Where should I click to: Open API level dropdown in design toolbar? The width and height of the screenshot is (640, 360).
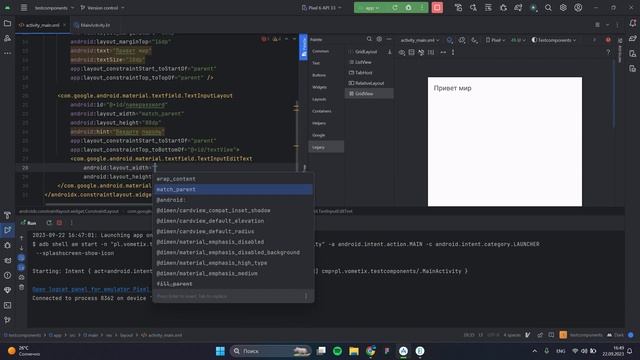(x=518, y=40)
